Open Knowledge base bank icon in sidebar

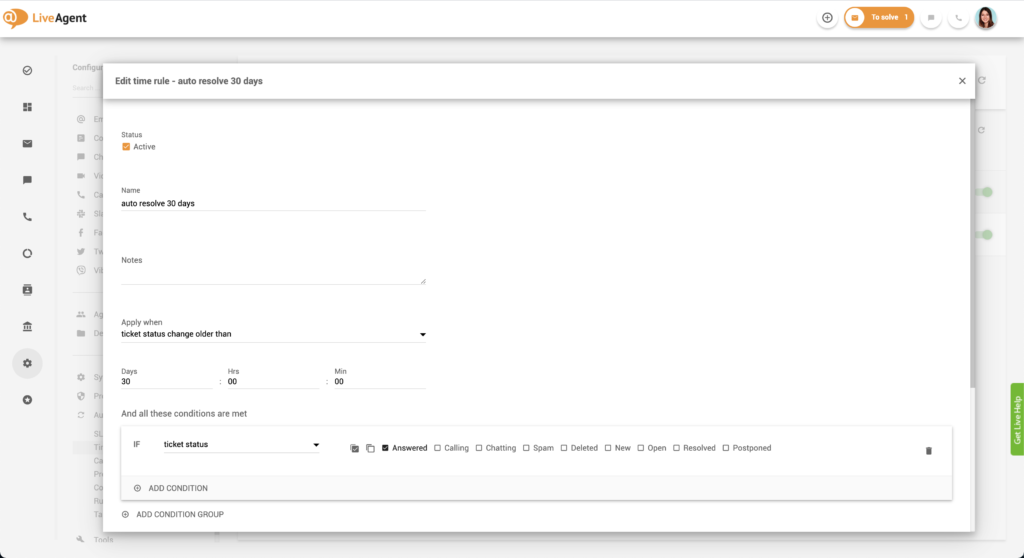click(x=27, y=327)
